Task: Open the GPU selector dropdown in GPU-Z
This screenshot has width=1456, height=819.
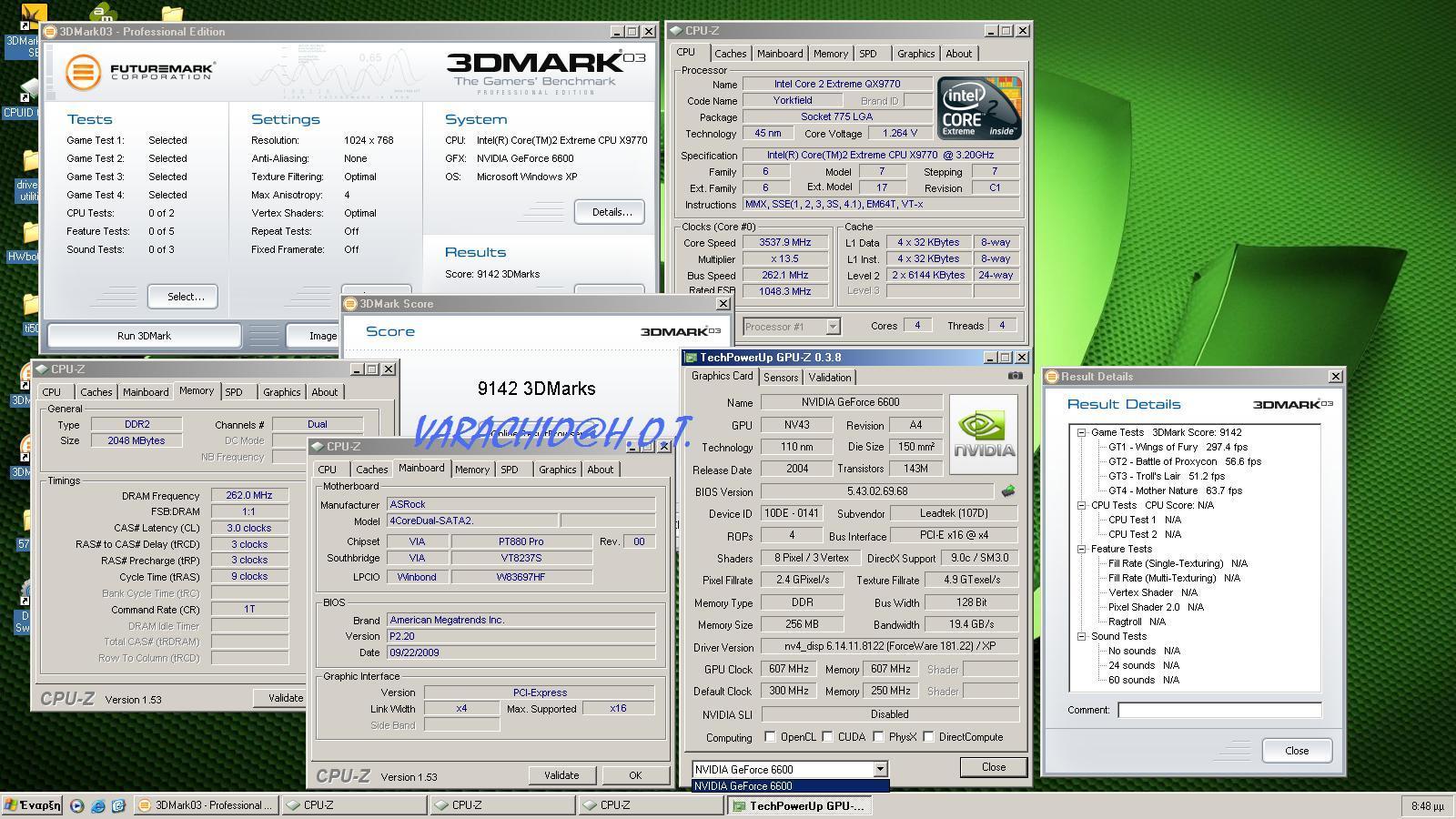Action: [x=880, y=770]
